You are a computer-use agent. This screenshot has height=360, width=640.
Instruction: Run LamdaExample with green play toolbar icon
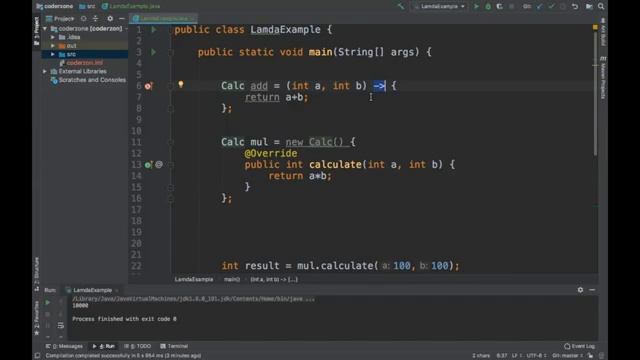[x=476, y=6]
